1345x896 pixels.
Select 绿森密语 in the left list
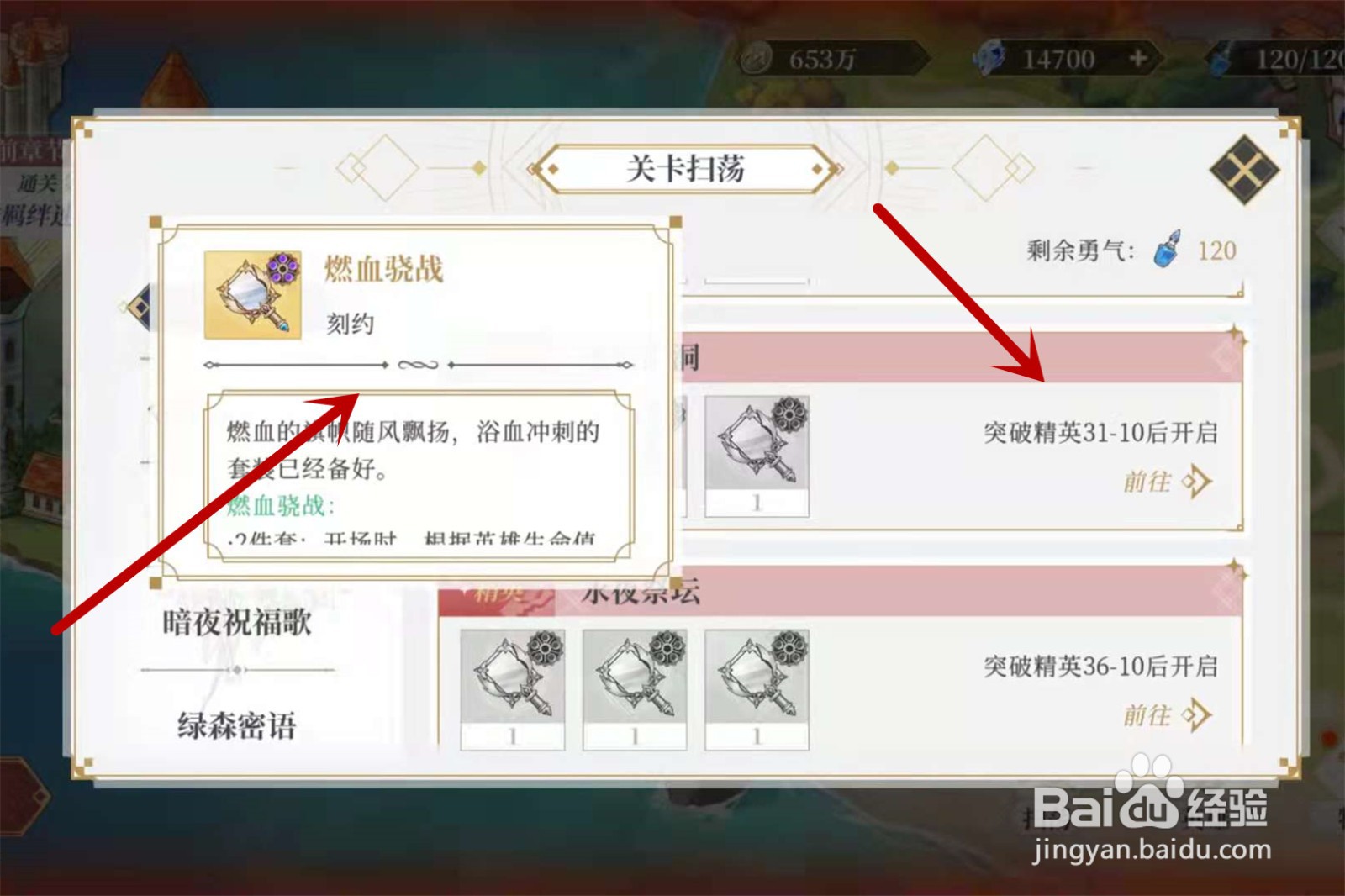coord(237,725)
